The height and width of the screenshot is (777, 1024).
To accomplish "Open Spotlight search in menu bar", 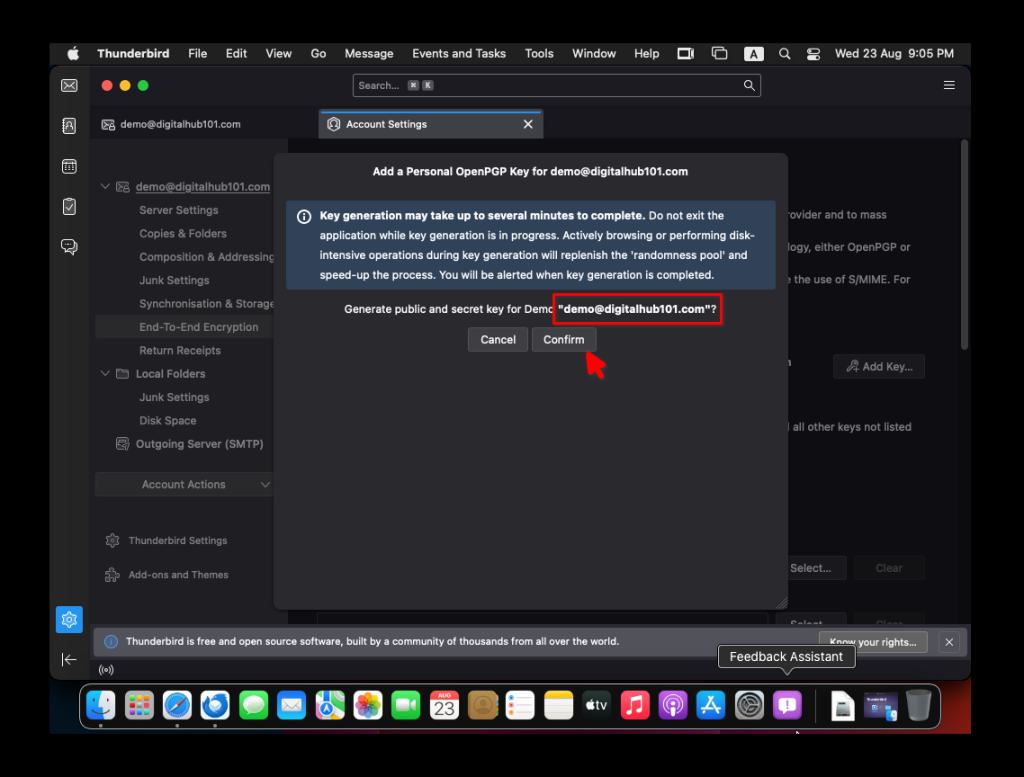I will (784, 54).
